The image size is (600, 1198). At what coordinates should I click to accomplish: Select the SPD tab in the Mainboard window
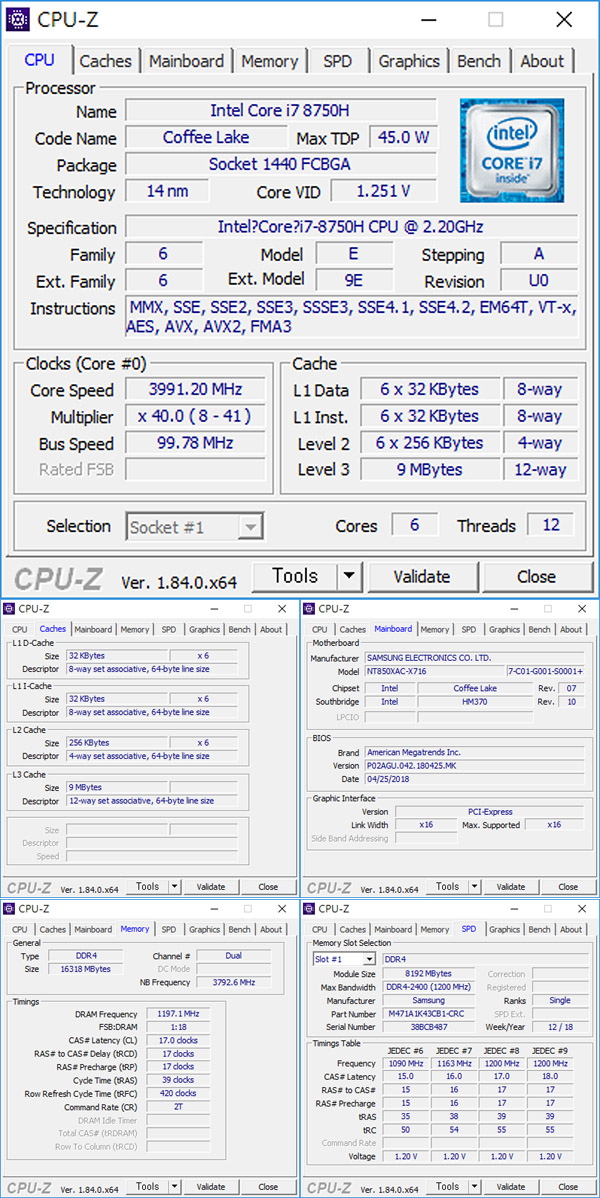pos(469,630)
